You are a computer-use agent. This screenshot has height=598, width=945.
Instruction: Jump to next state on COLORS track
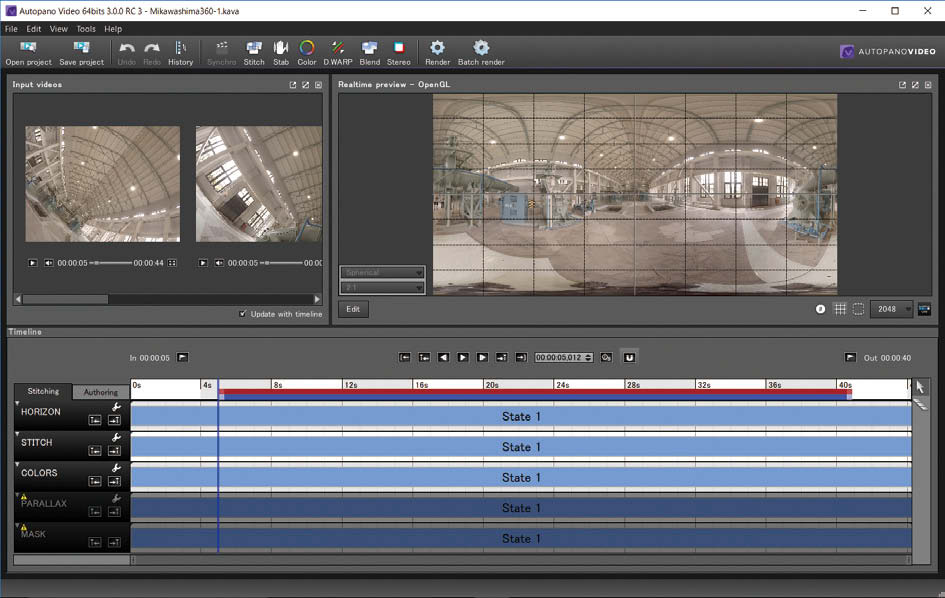point(114,481)
